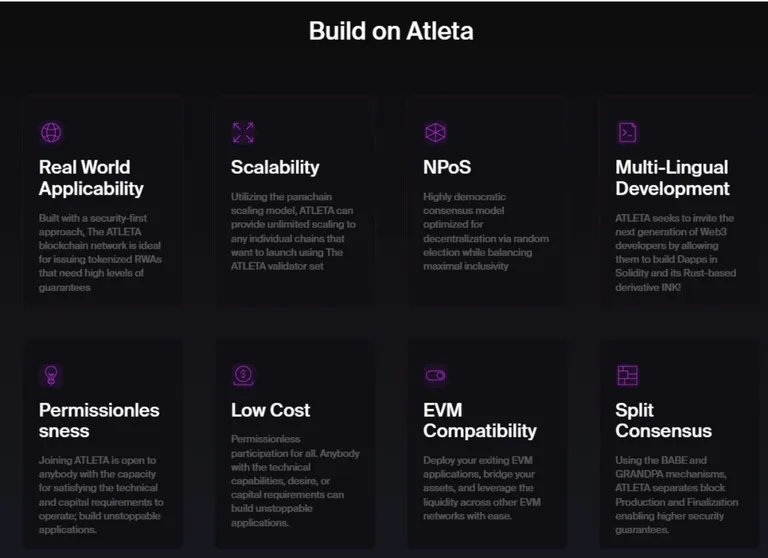Click the dollar coin icon for Low Cost
The height and width of the screenshot is (558, 768).
point(243,375)
